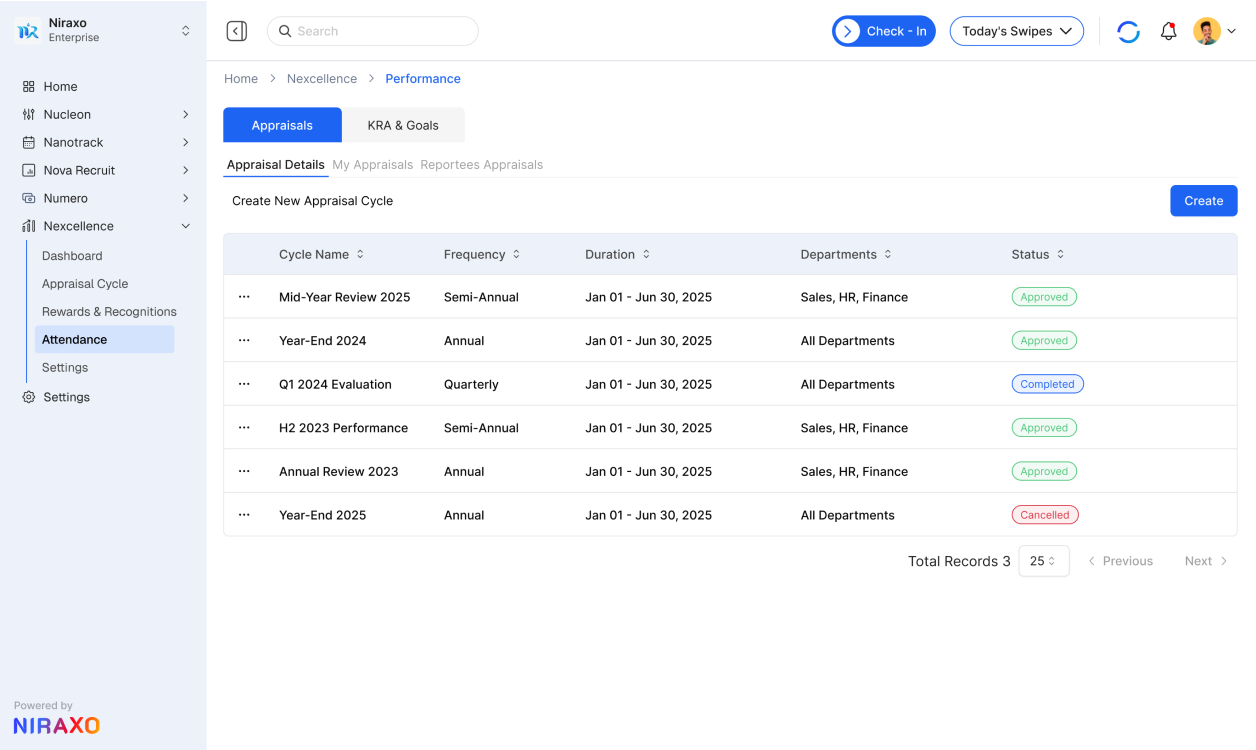Collapse the Nexcellence menu group
Screen dimensions: 1256x750
coord(185,225)
